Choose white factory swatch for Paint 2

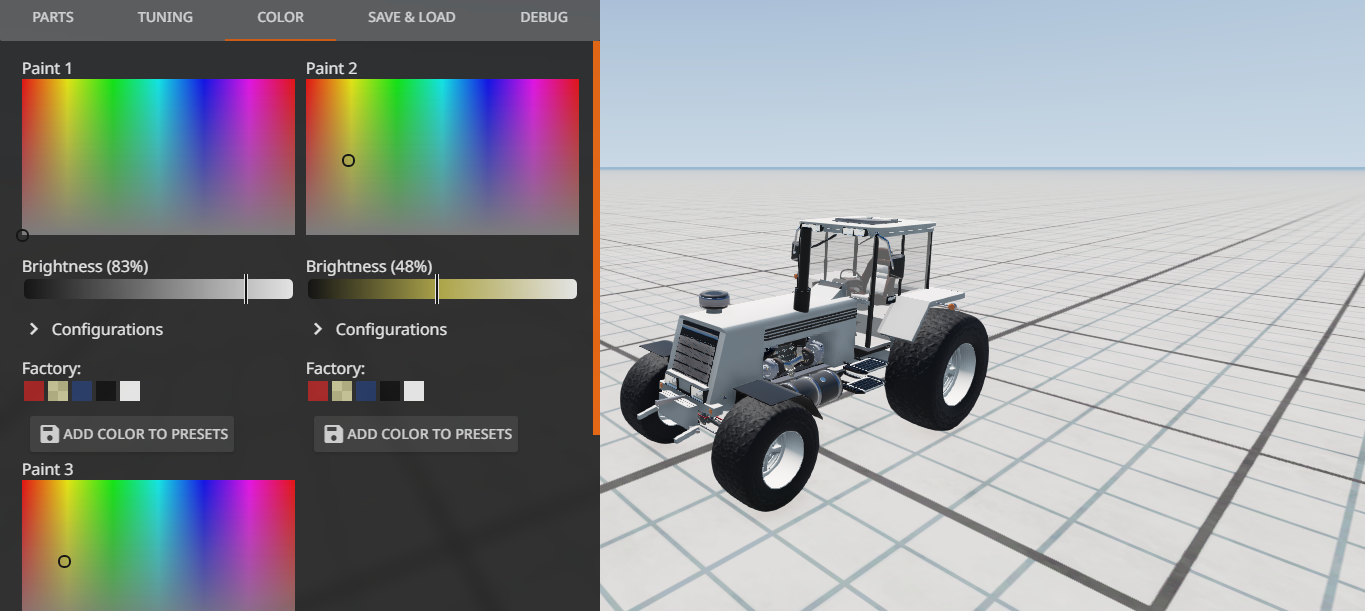(414, 391)
